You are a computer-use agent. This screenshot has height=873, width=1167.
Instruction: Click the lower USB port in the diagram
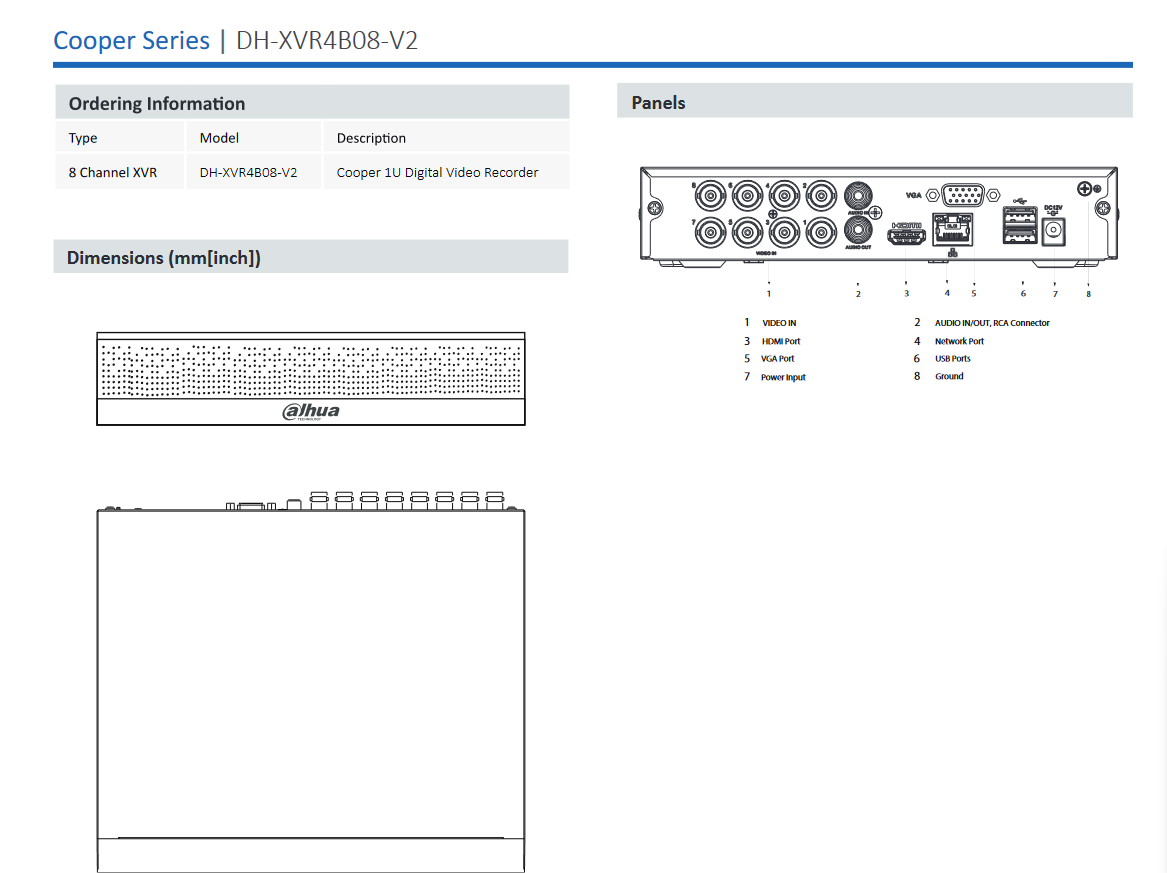point(1020,234)
